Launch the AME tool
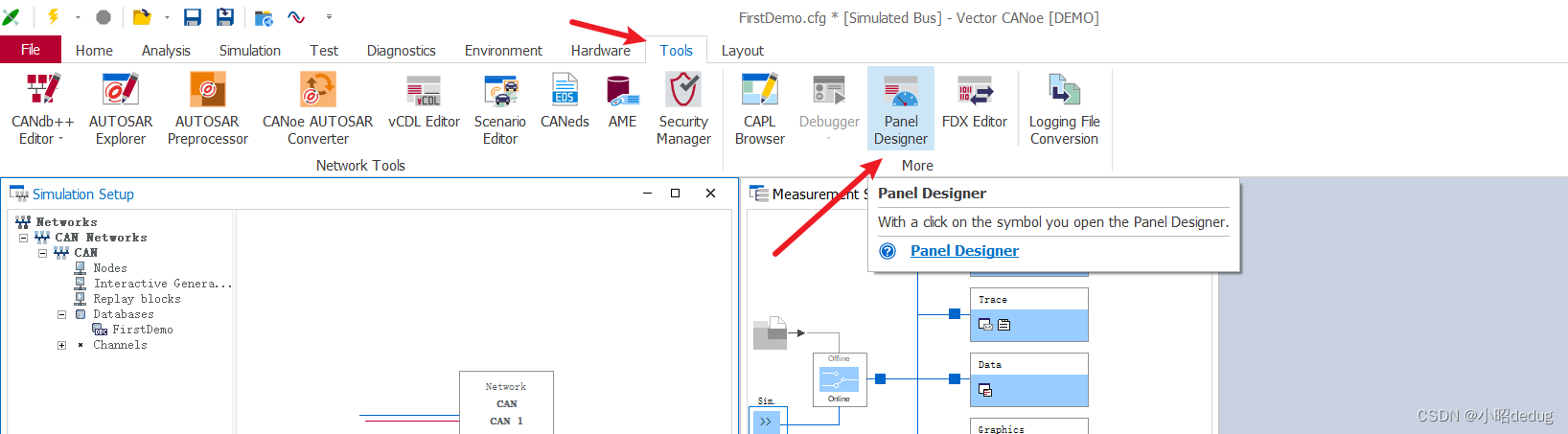This screenshot has width=1568, height=434. click(623, 102)
